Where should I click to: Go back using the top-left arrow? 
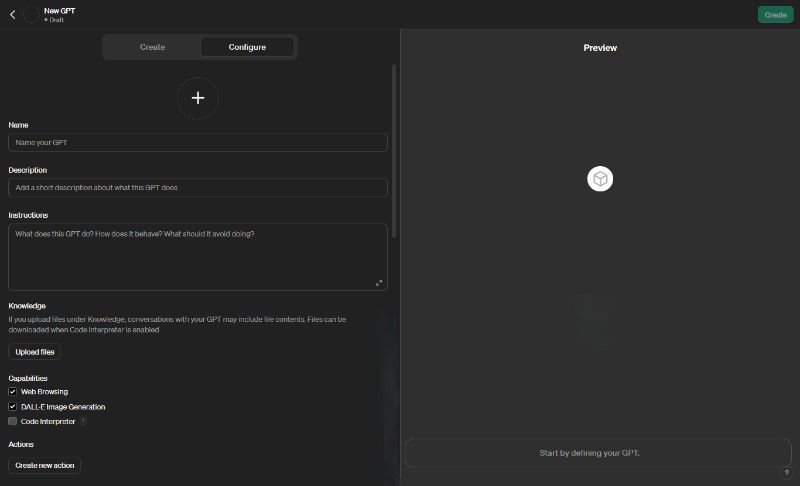12,15
